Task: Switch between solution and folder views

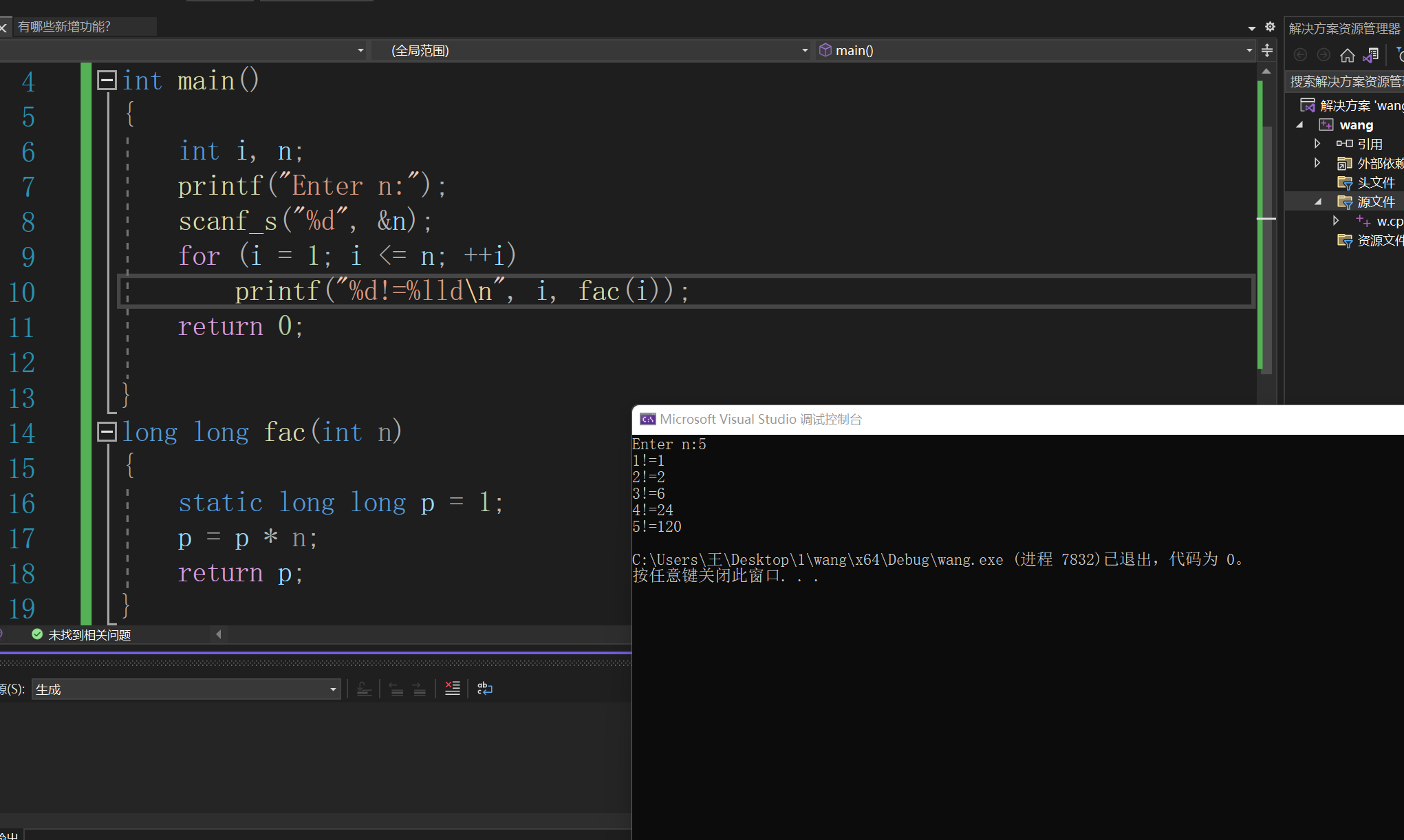Action: [1370, 55]
